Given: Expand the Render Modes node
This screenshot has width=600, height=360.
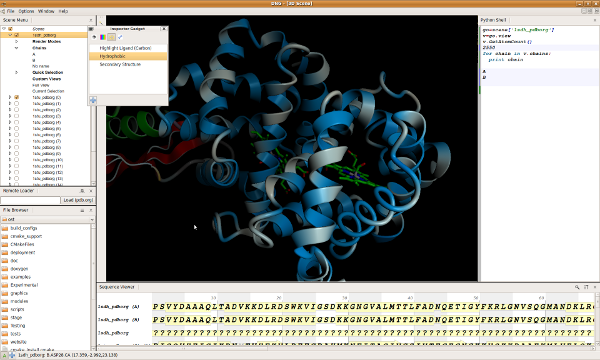Looking at the screenshot, I should click(x=16, y=41).
